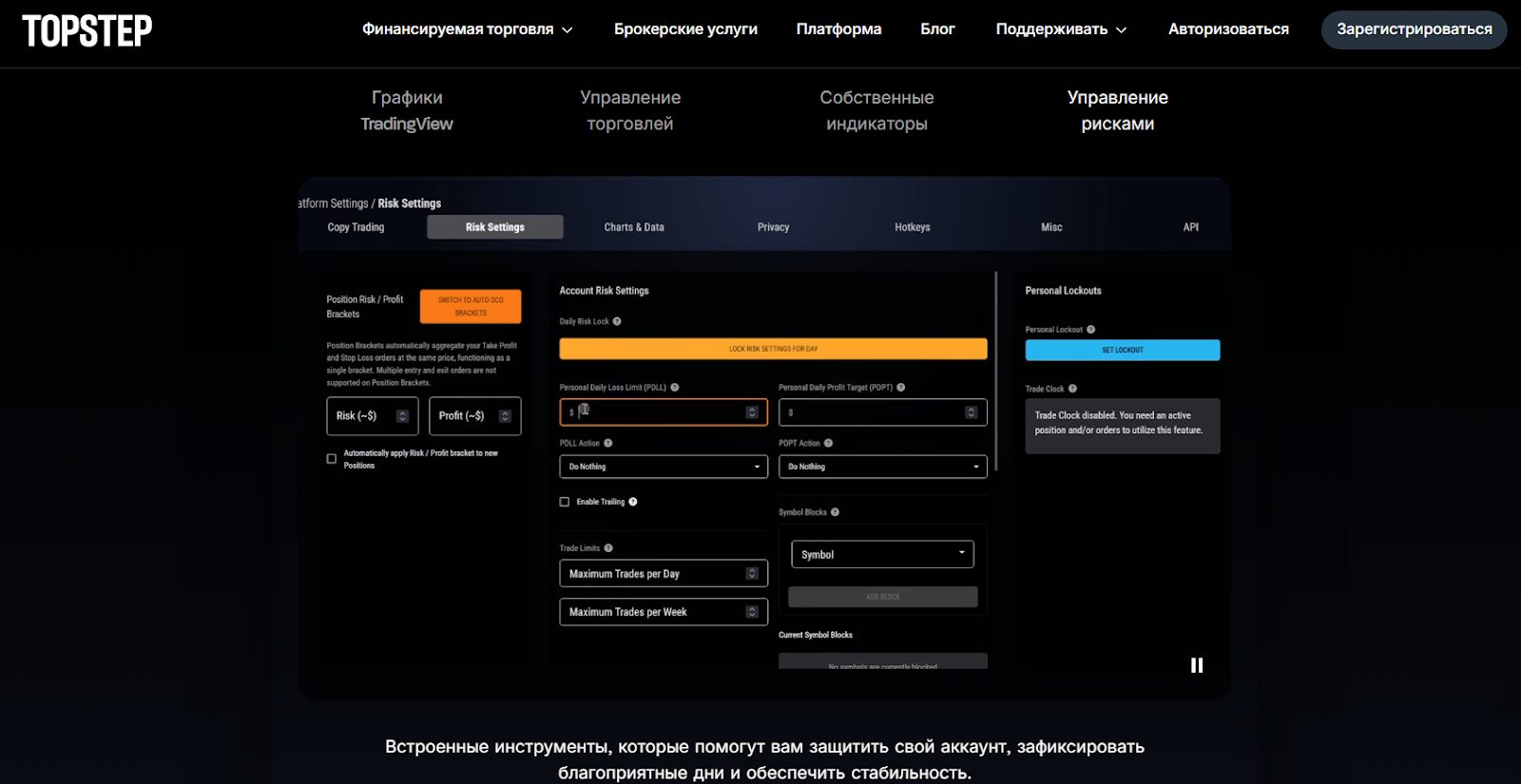This screenshot has width=1521, height=784.
Task: Open the Hotkeys tab
Action: [x=913, y=227]
